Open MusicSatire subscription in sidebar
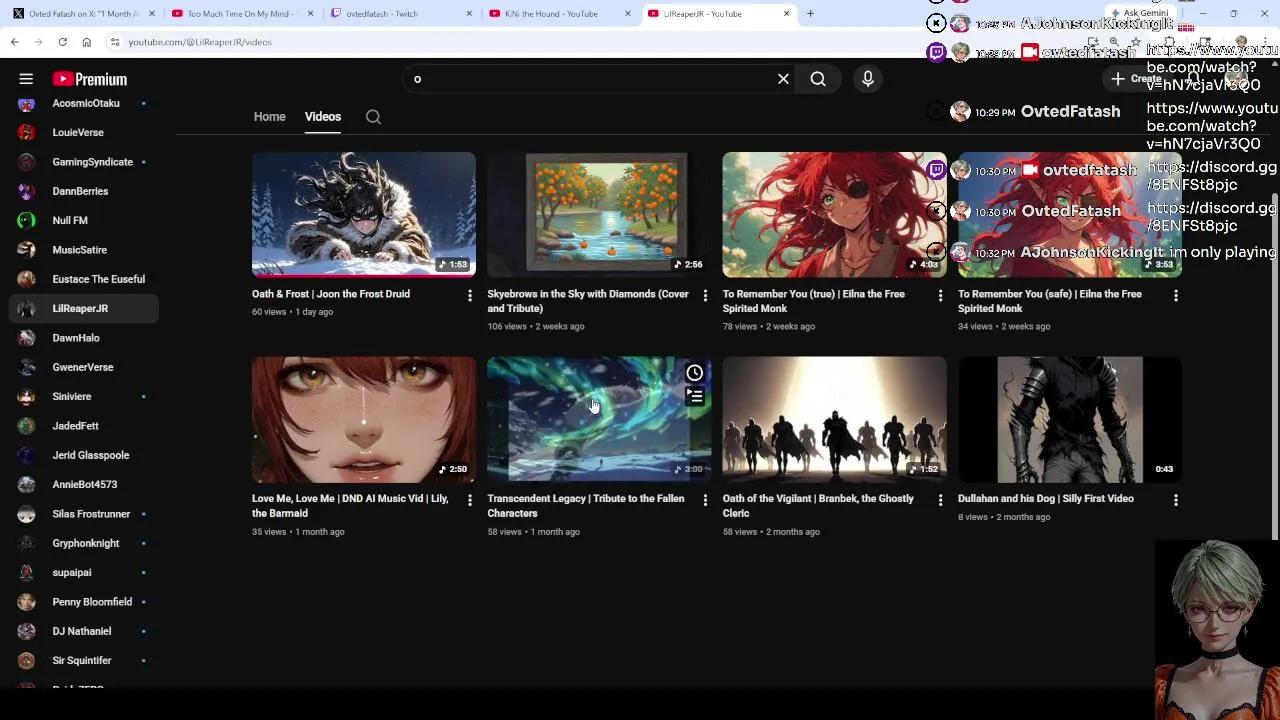Screen dimensions: 1280x720 pyautogui.click(x=83, y=250)
